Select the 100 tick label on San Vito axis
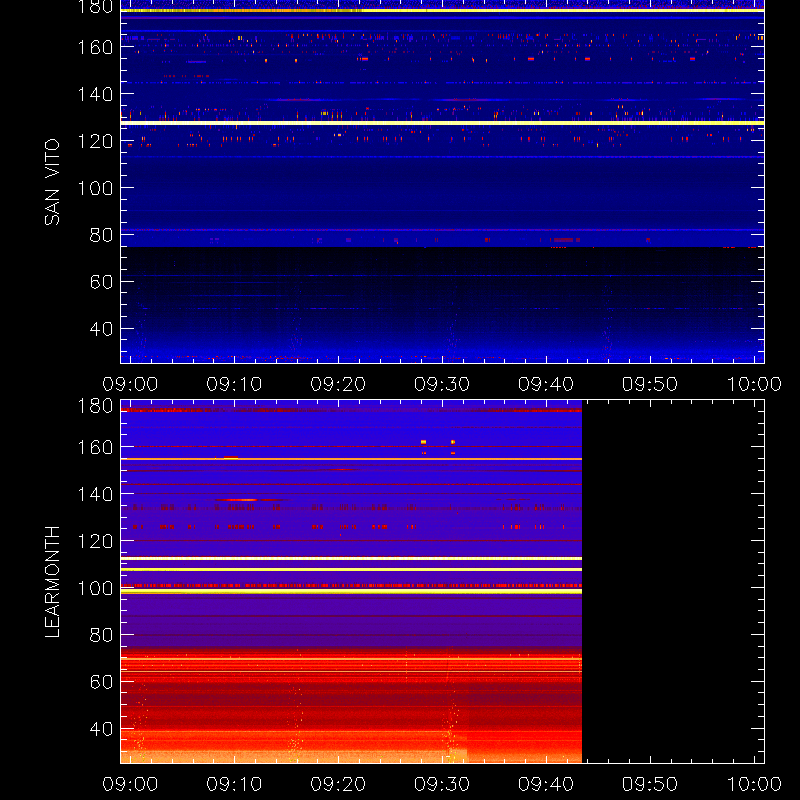800x800 pixels. (95, 188)
